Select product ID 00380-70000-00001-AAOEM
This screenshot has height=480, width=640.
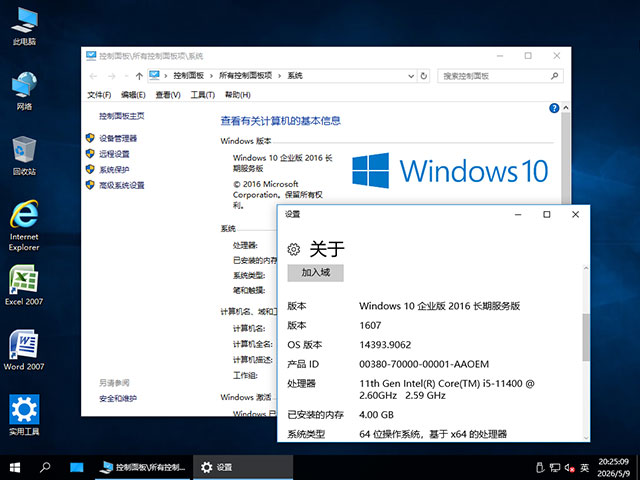coord(424,364)
